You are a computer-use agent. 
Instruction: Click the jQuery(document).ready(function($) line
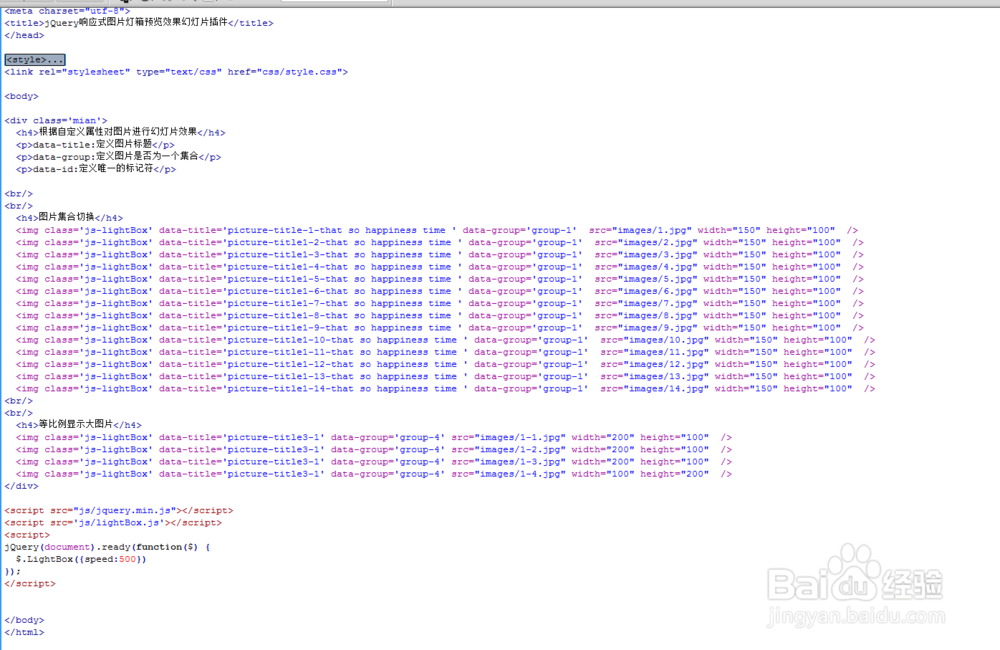(107, 547)
